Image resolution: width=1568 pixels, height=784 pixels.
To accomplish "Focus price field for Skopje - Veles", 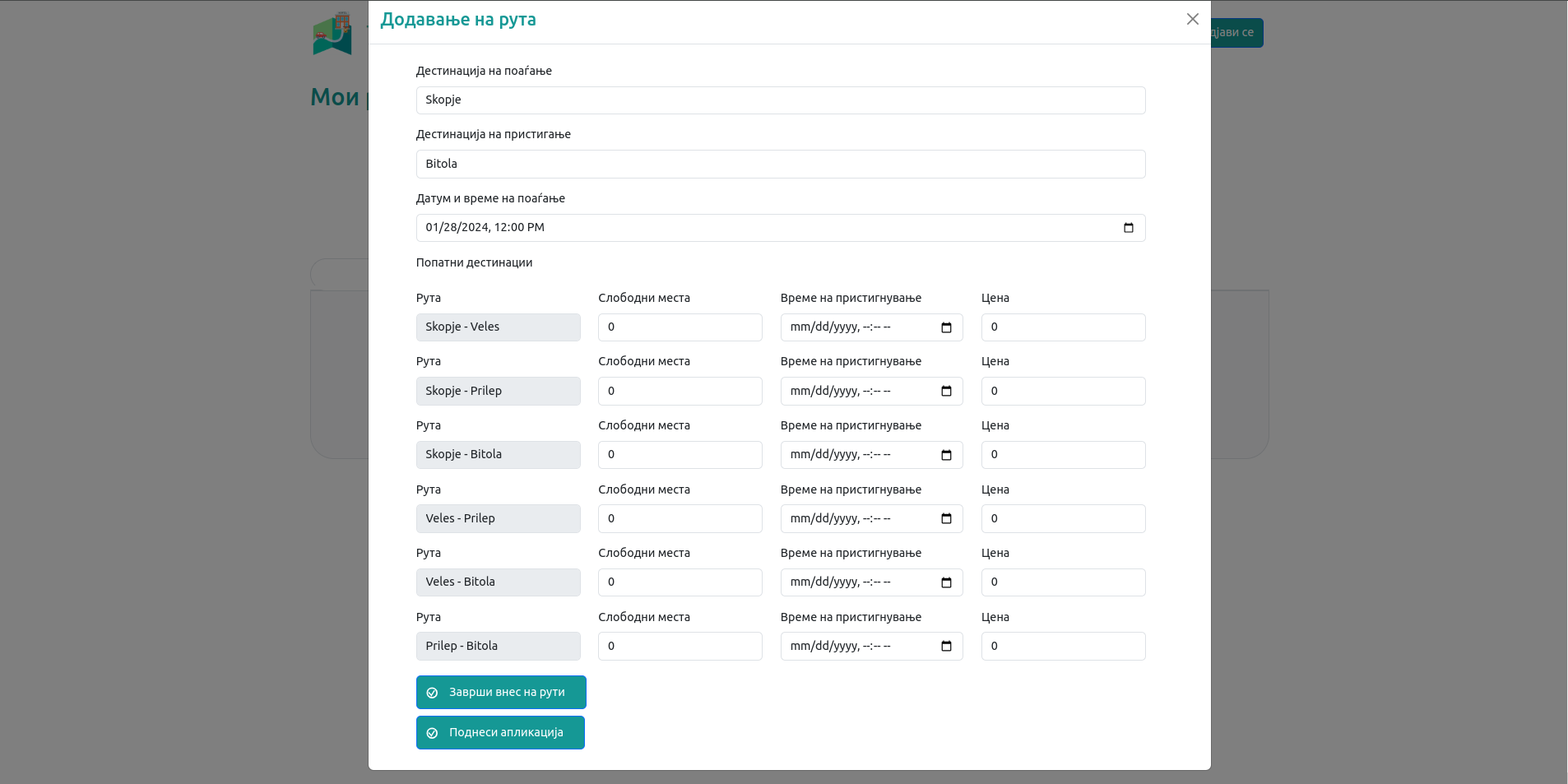I will [1062, 327].
